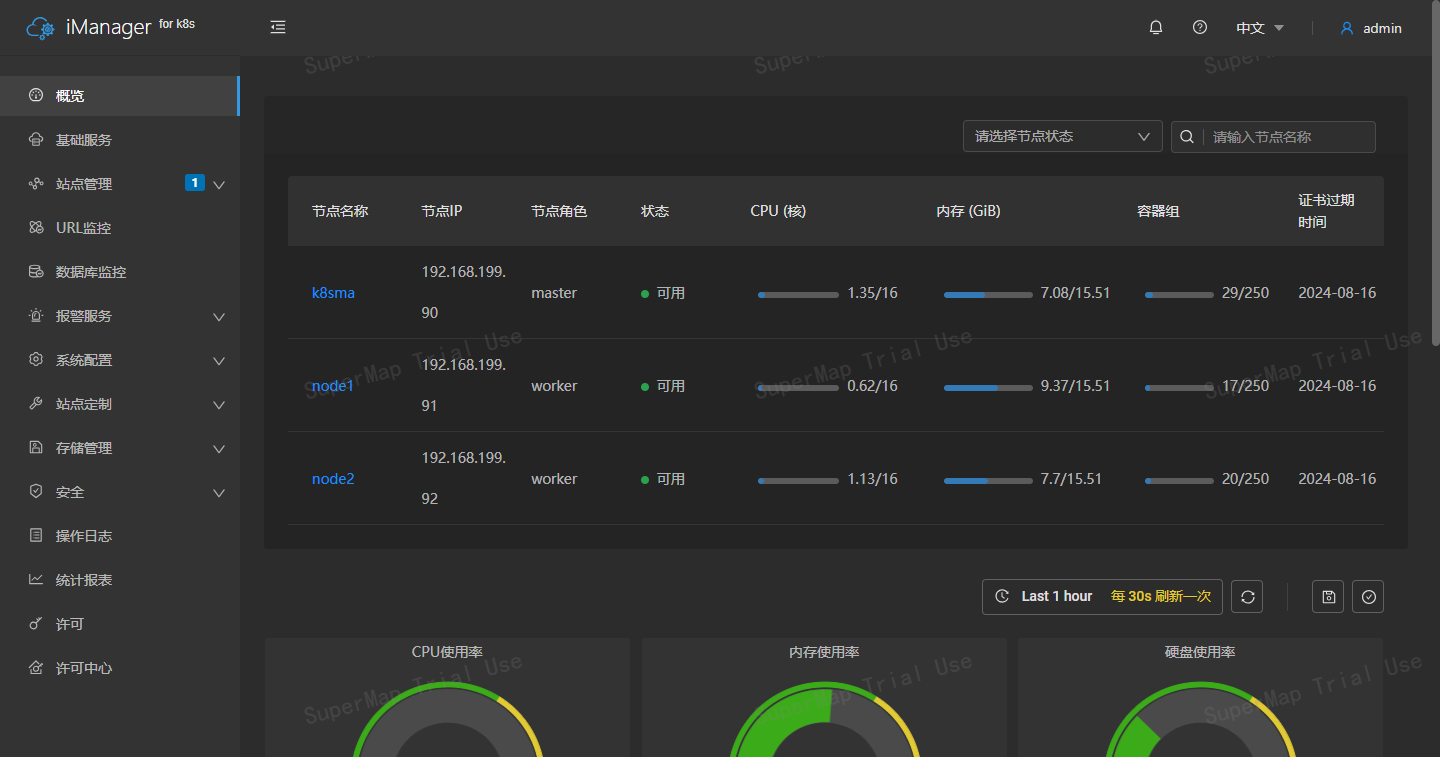Click the 内存使用率 gauge chart
The image size is (1440, 757).
pyautogui.click(x=824, y=720)
